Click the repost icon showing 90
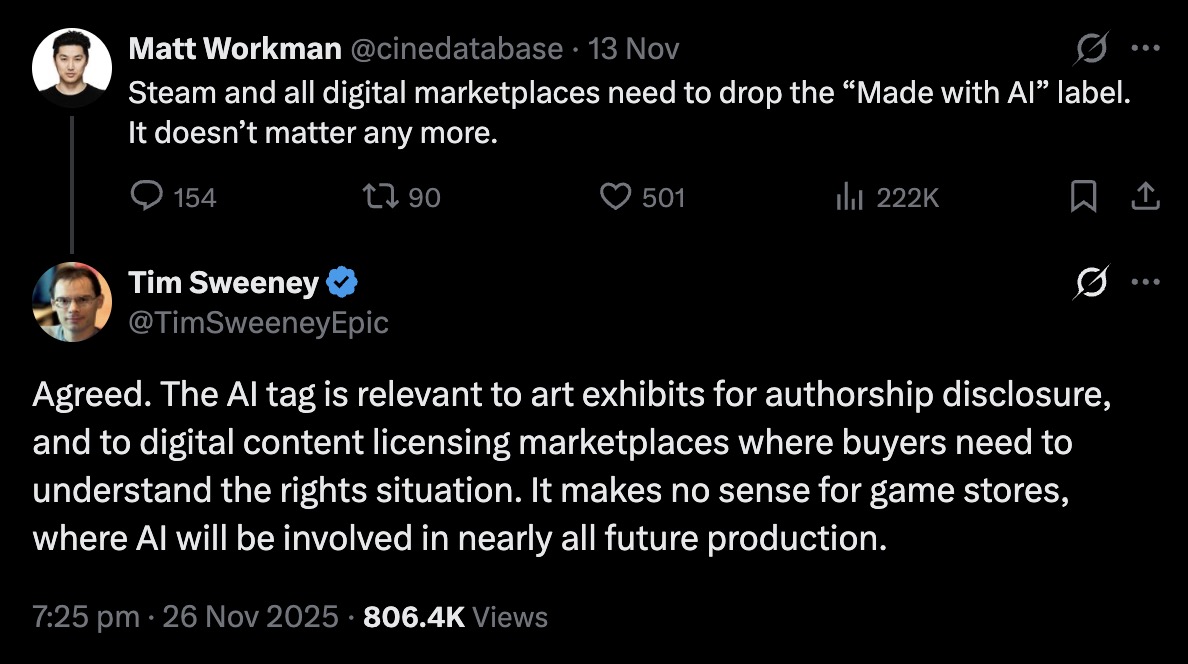The image size is (1188, 664). [383, 197]
